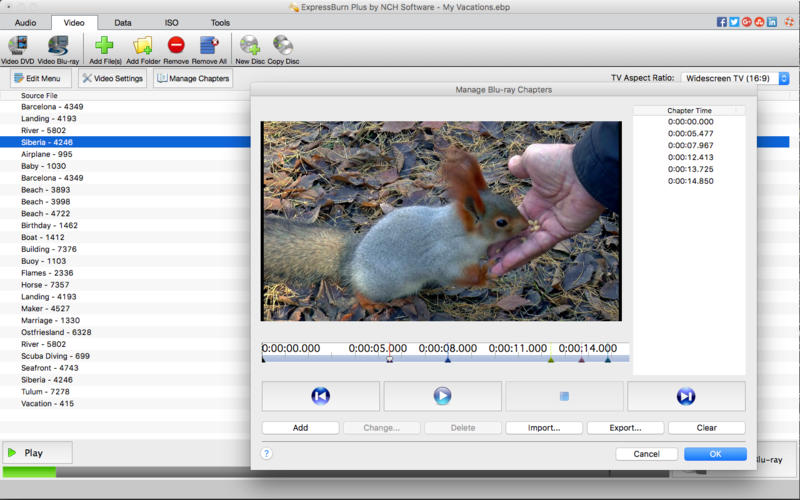Switch to the Video tab
Screen dimensions: 800x500
[x=74, y=22]
